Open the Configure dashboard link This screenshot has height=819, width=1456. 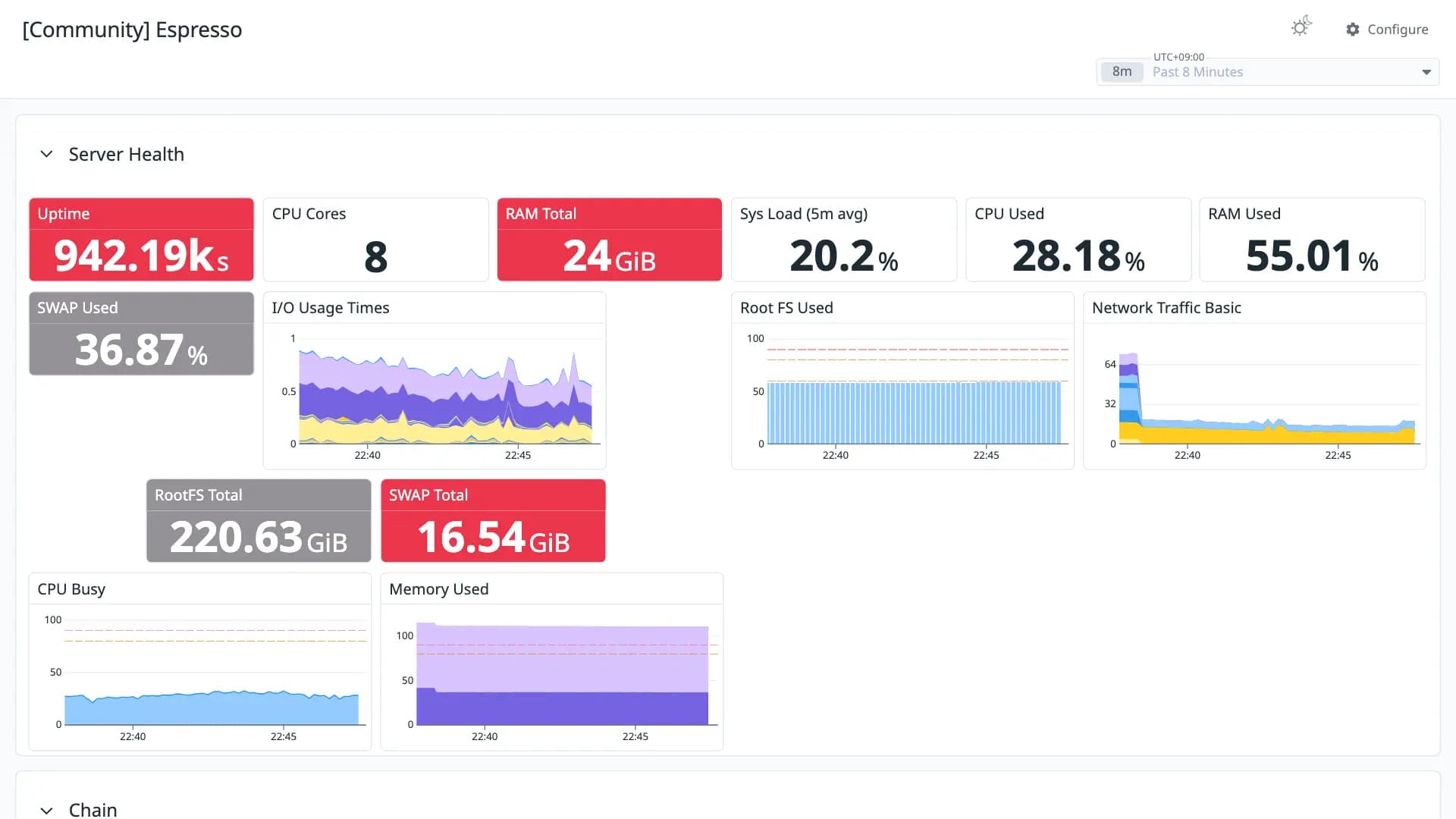coord(1387,29)
